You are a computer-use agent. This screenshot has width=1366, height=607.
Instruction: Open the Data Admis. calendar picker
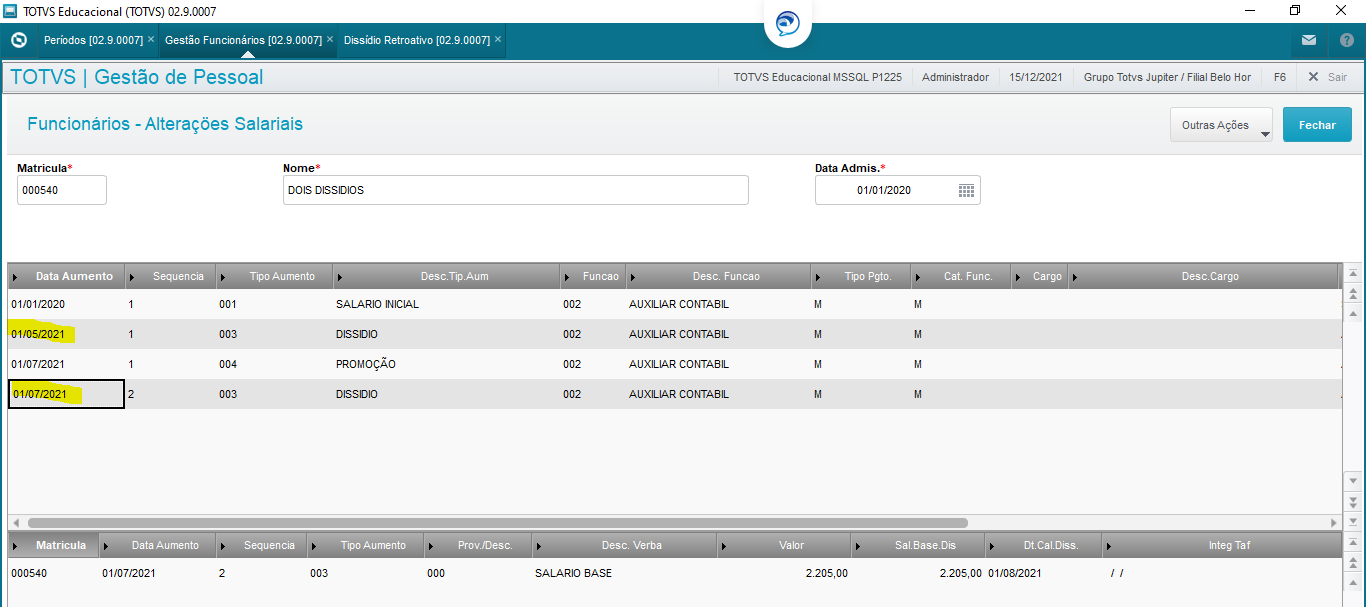tap(966, 190)
